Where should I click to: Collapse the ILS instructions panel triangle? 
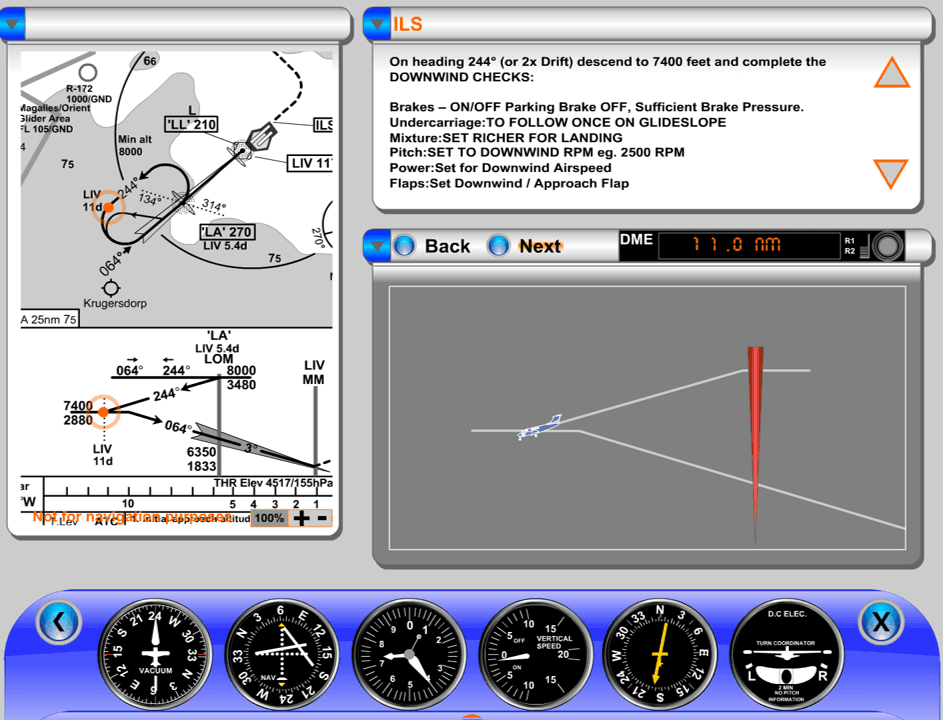coord(378,22)
